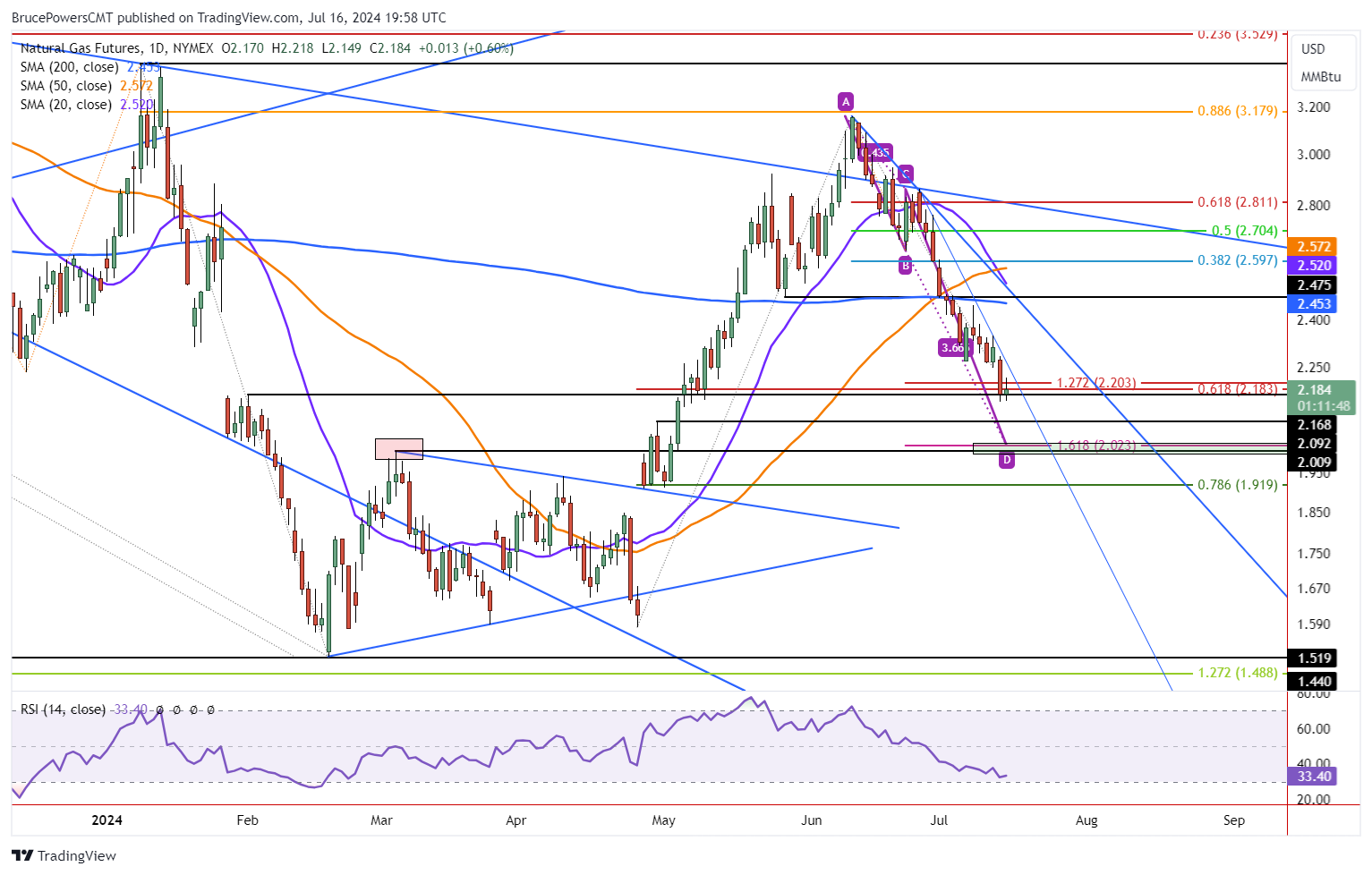Click the '0.886 (3.179)' Fibonacci label

(x=1238, y=112)
